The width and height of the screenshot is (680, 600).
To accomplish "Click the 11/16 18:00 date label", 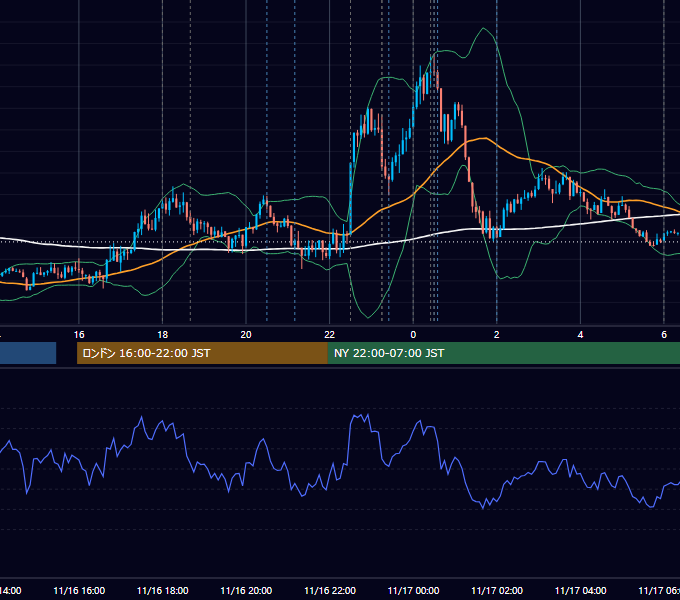I will coord(163,591).
